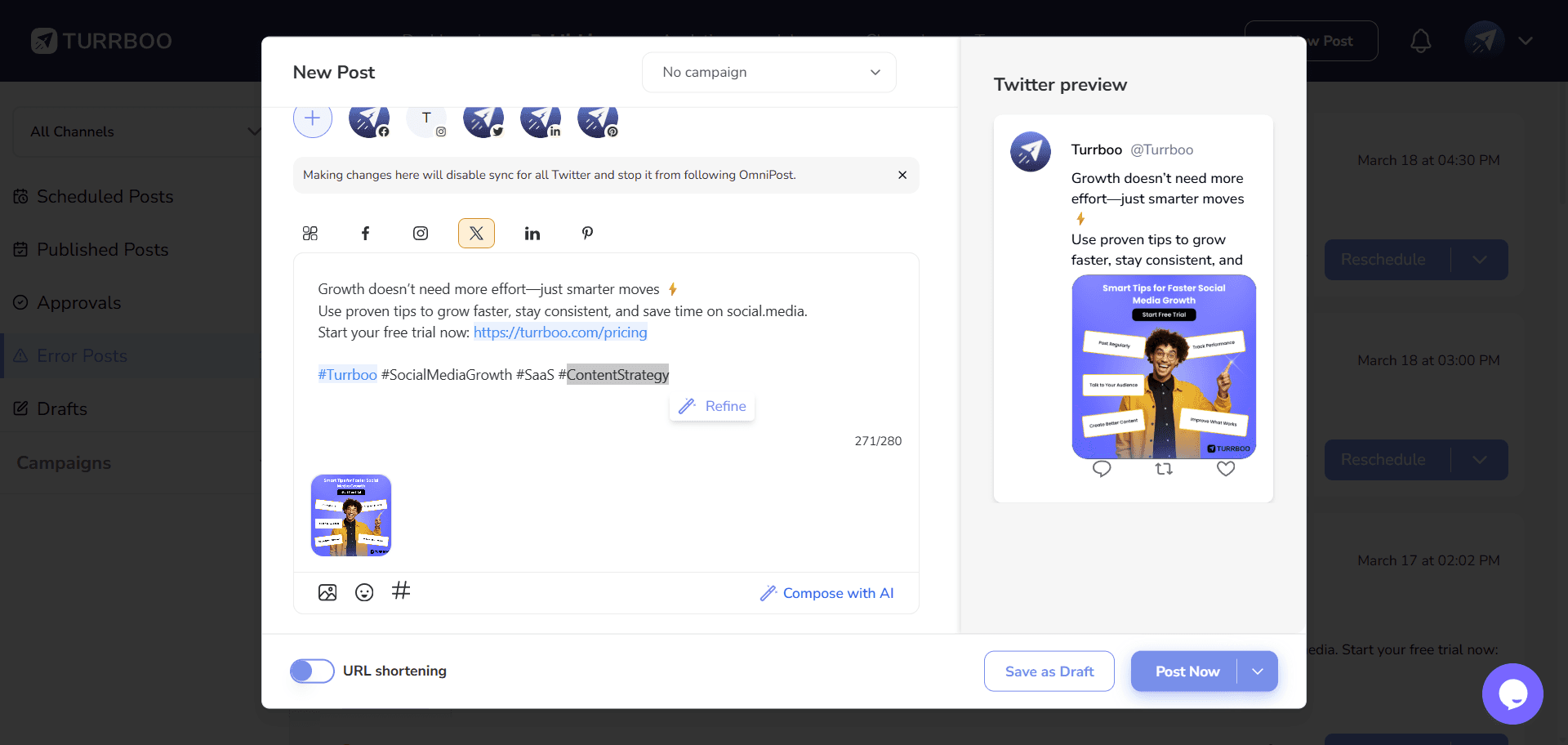Viewport: 1568px width, 745px height.
Task: Click Save as Draft
Action: 1049,671
